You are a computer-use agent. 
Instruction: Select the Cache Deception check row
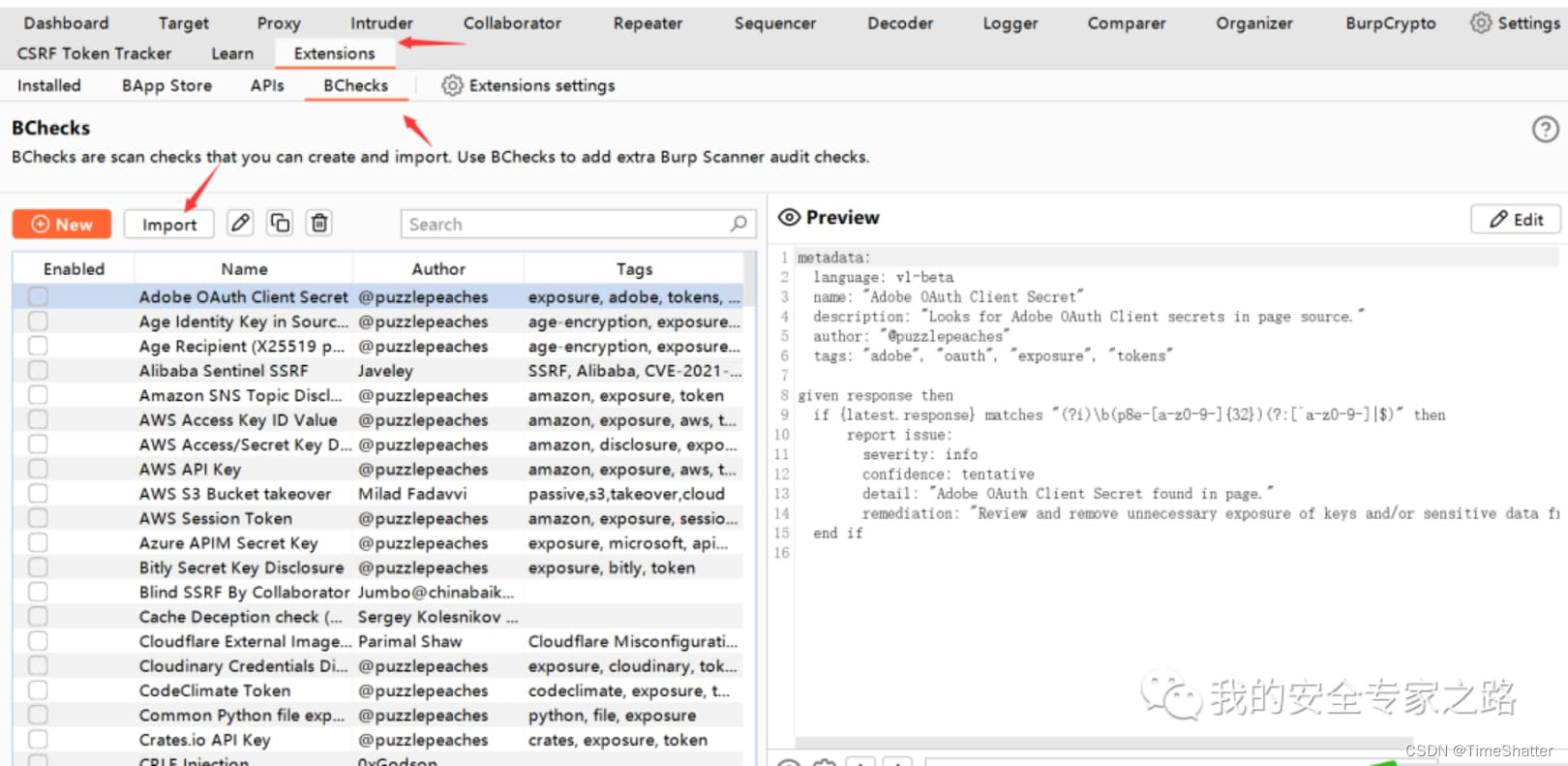pos(377,617)
